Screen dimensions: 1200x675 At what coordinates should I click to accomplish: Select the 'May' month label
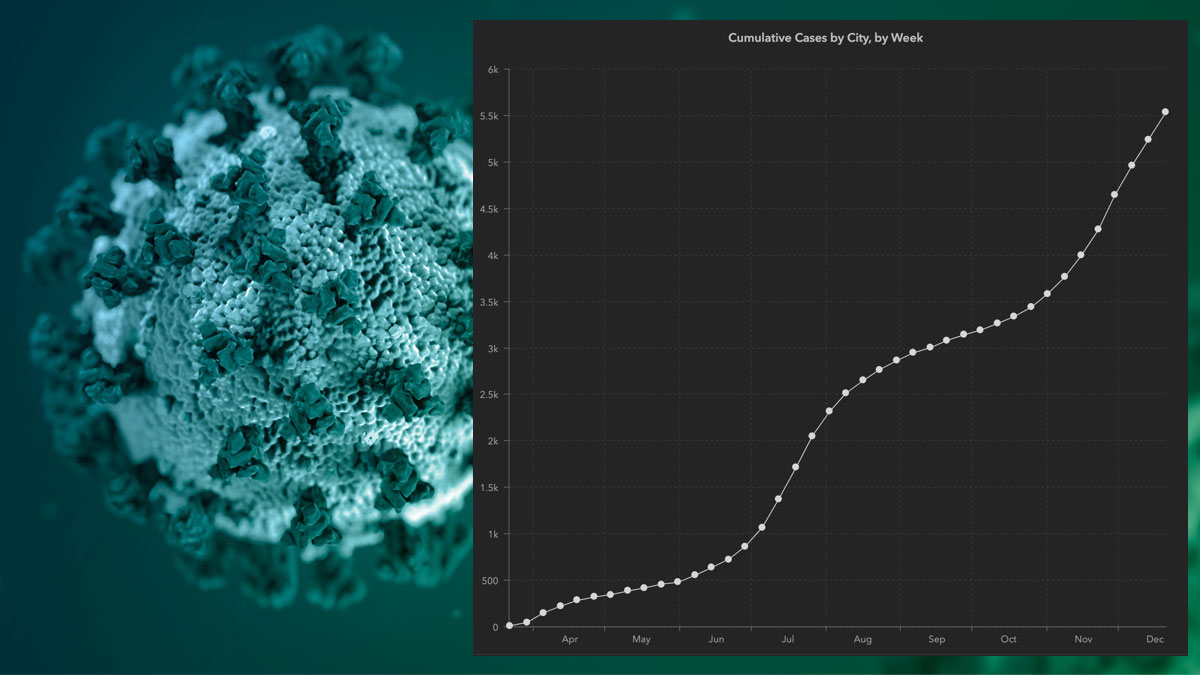(642, 639)
